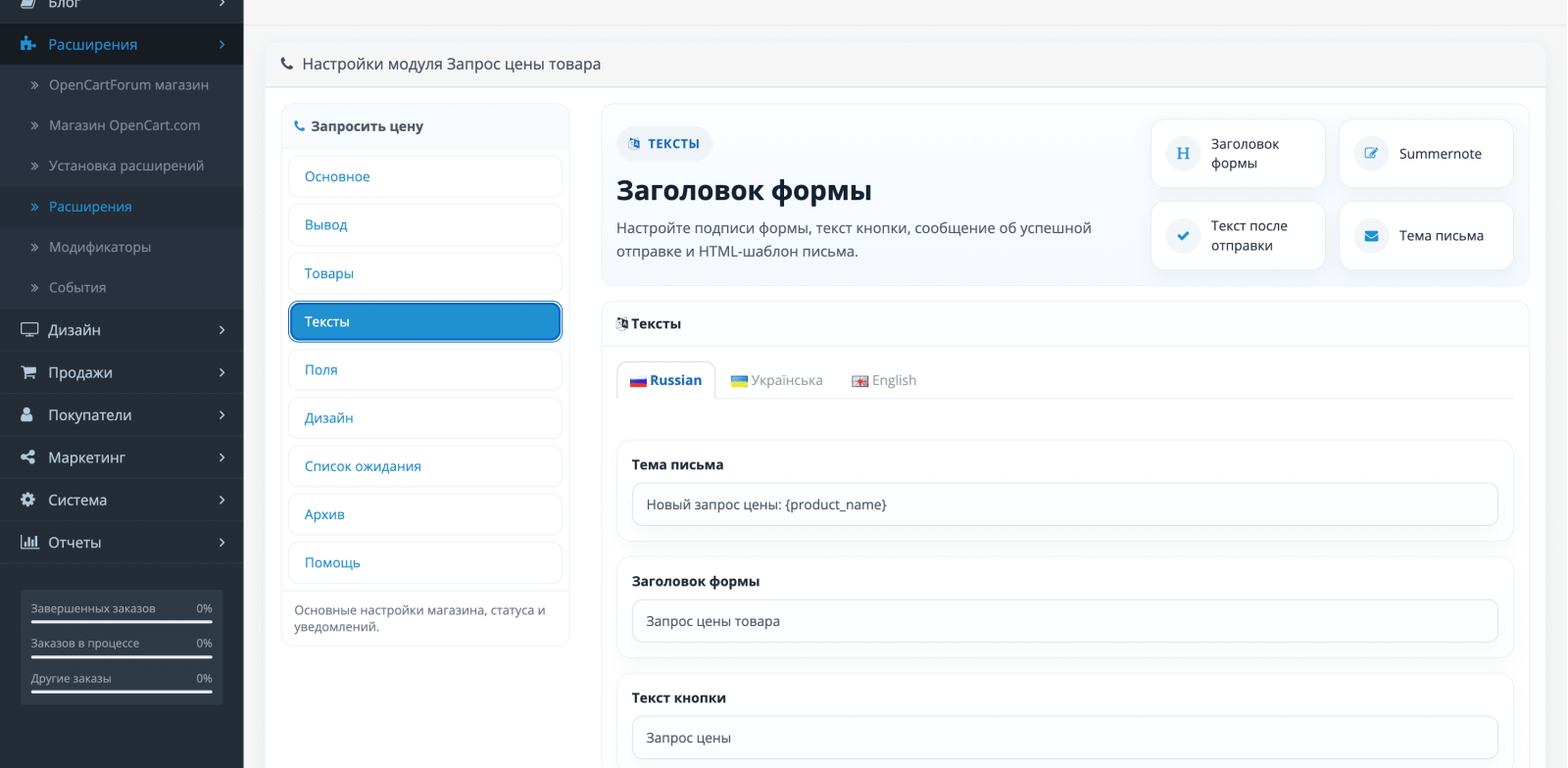
Task: Click the Завершенных заказов progress bar
Action: (x=122, y=621)
